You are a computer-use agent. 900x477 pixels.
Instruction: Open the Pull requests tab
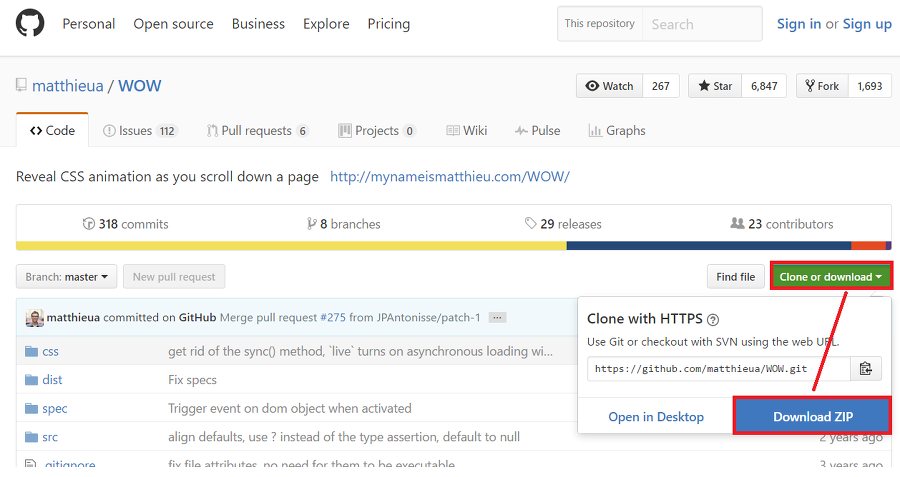point(258,130)
